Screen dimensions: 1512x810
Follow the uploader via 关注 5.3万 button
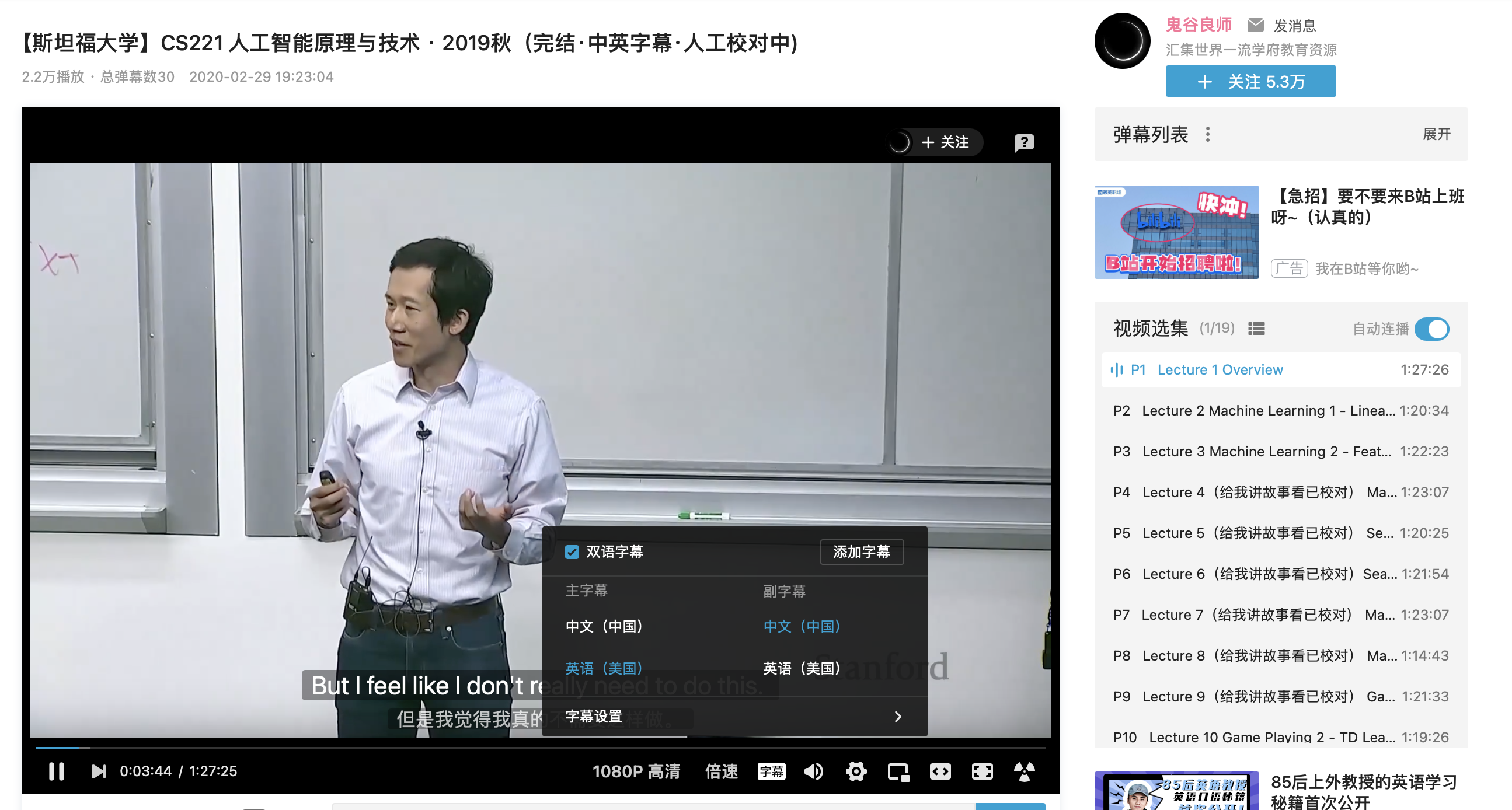[1250, 81]
